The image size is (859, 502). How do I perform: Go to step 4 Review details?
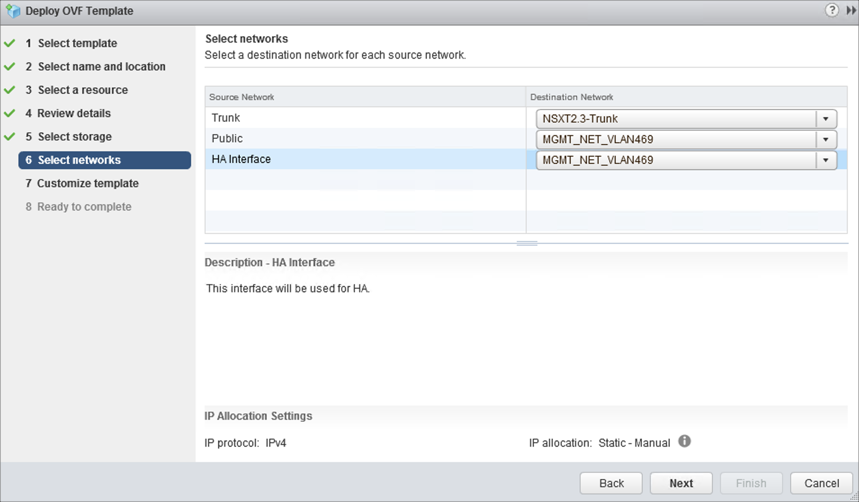(x=68, y=113)
